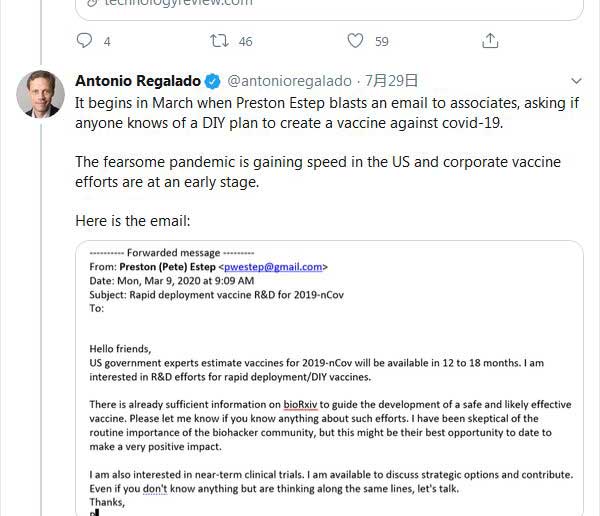The image size is (600, 516).
Task: Click the reply speech bubble icon
Action: coord(84,41)
